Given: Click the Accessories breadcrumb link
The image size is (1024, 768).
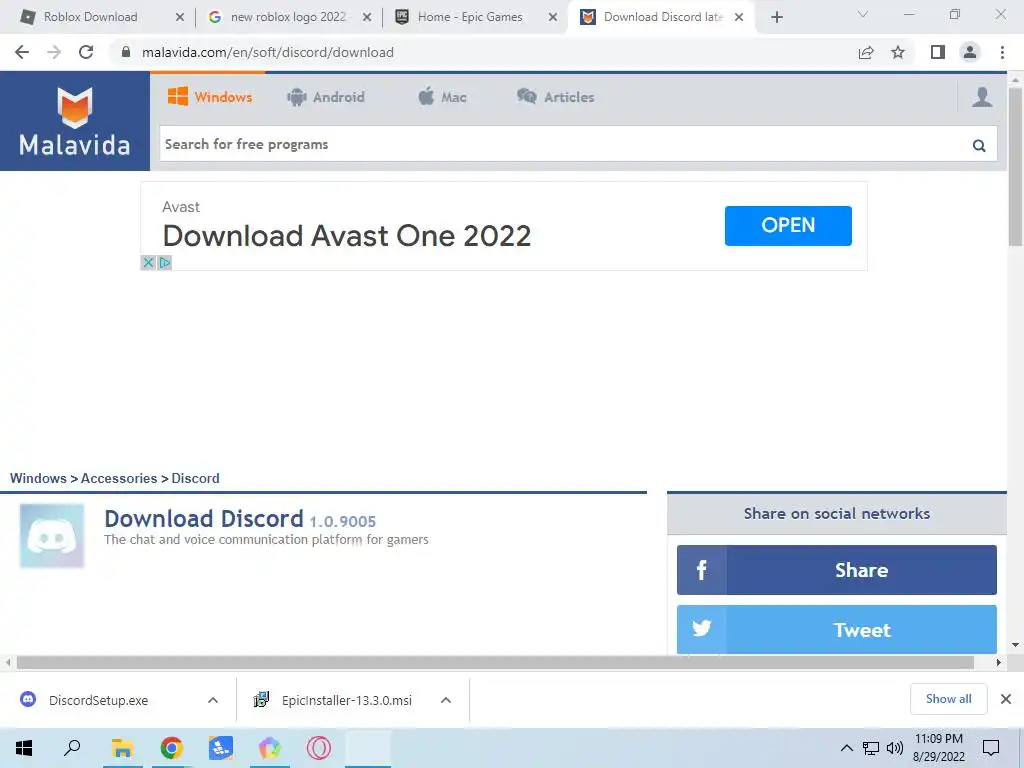Looking at the screenshot, I should coord(119,478).
